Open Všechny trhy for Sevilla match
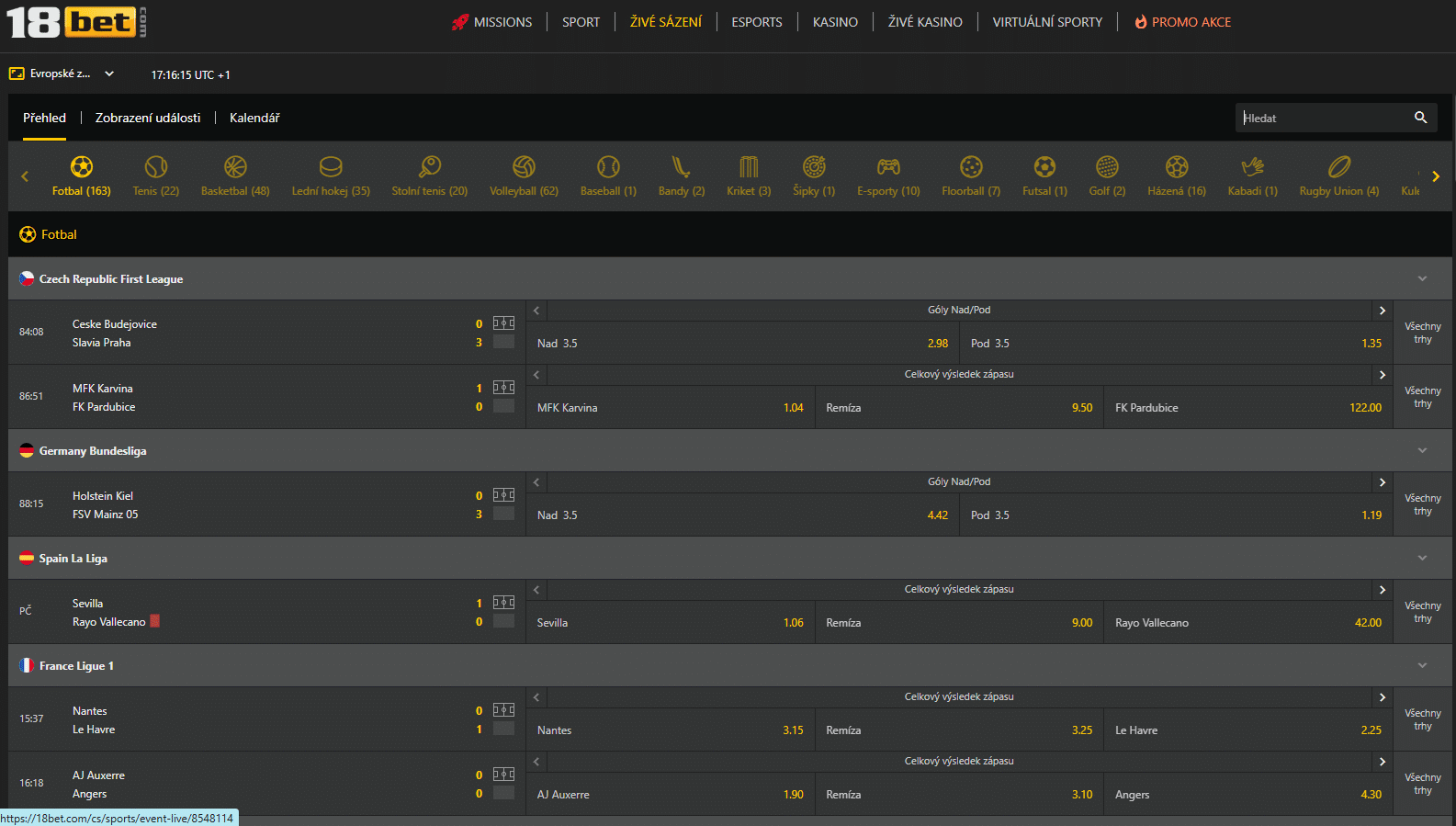The height and width of the screenshot is (826, 1456). click(x=1423, y=612)
